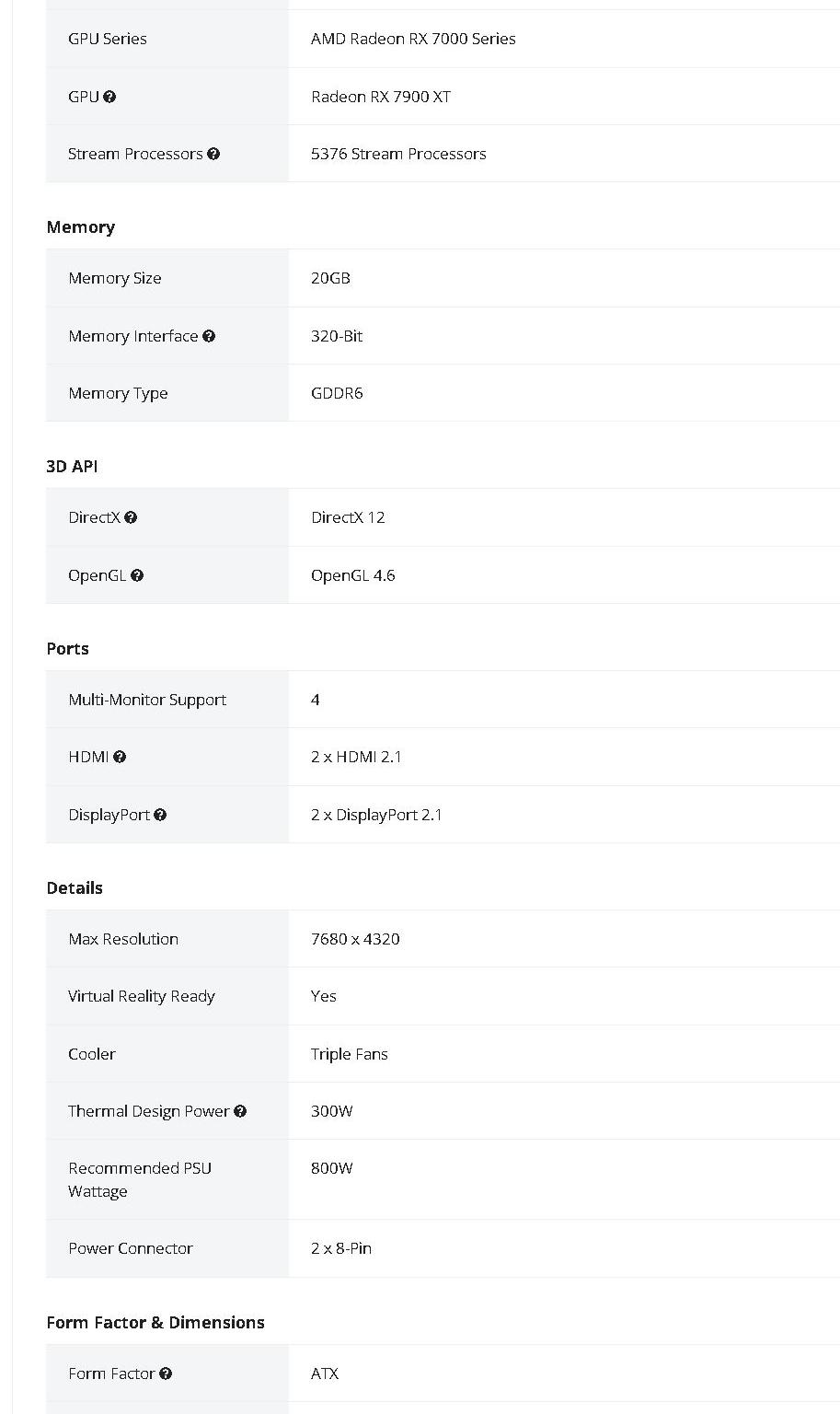Show the Thermal Design Power help icon

(240, 1111)
